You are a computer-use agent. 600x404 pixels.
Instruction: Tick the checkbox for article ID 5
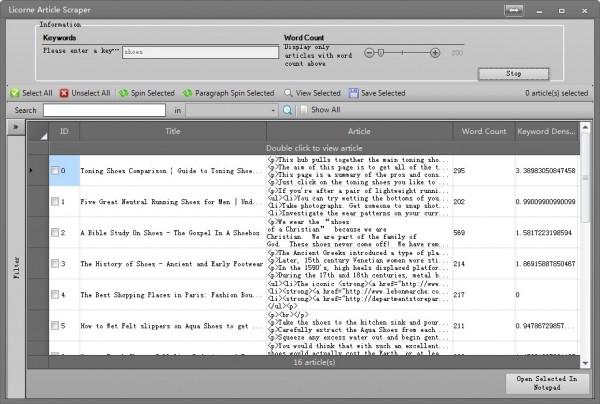coord(55,326)
